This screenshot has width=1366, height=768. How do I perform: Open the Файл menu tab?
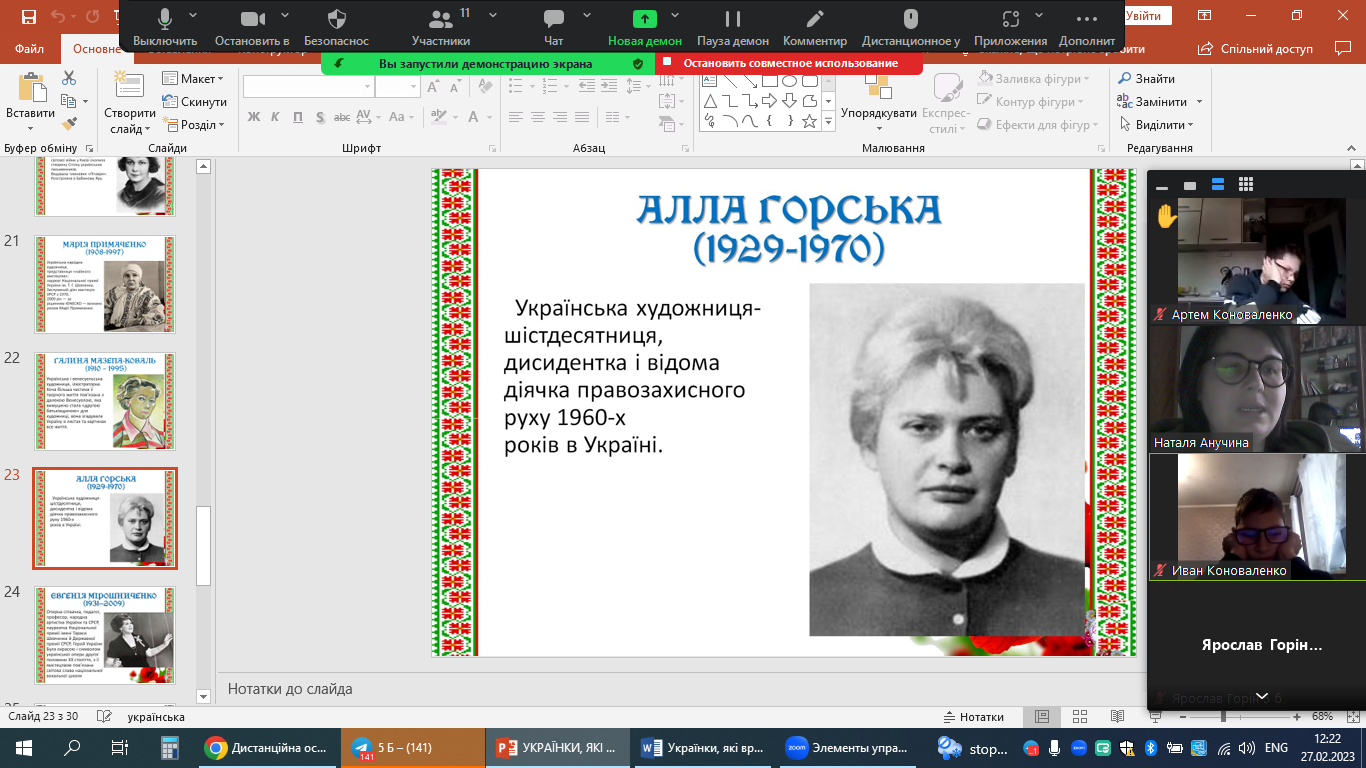coord(30,48)
